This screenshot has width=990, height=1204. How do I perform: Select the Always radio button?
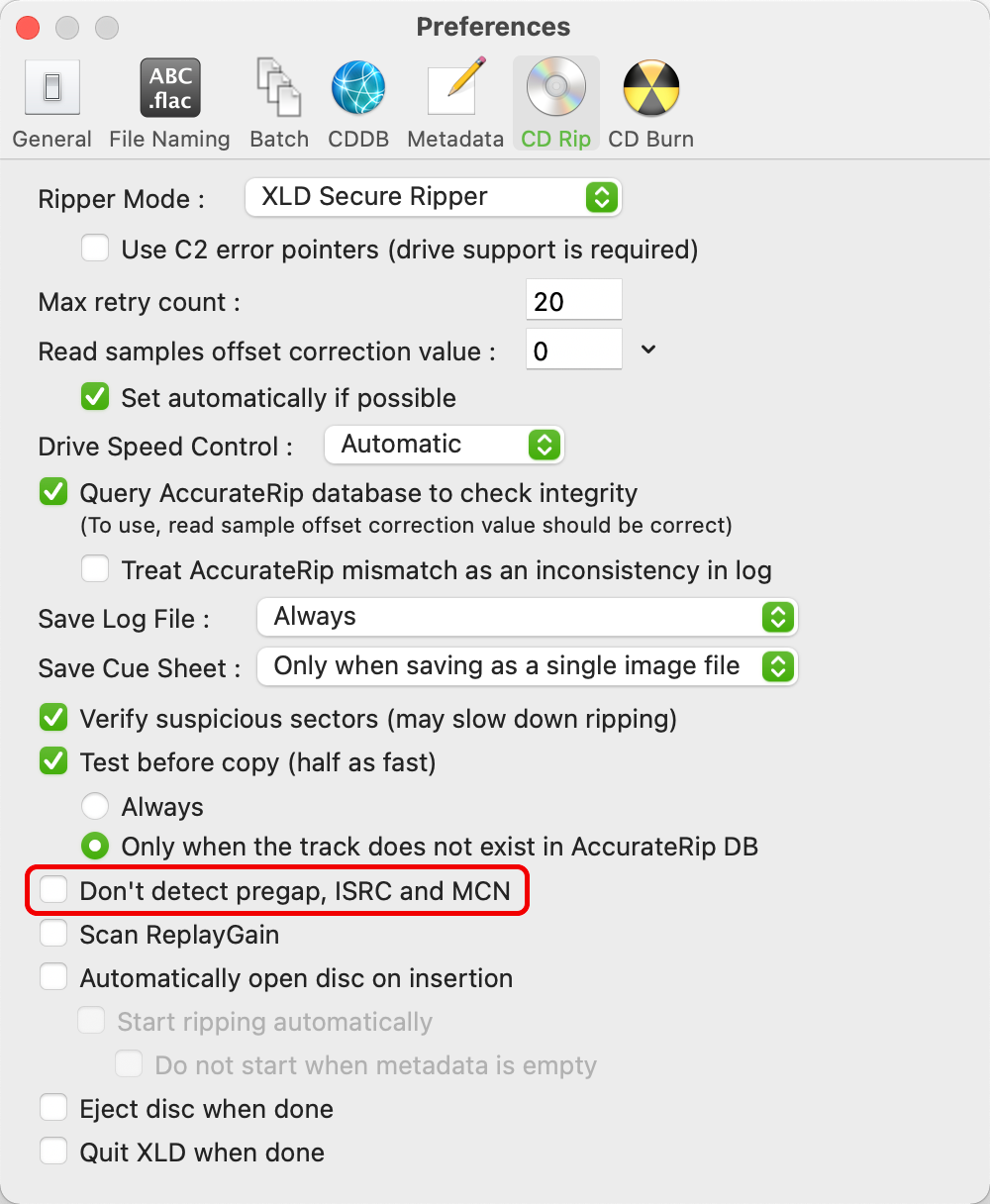click(x=95, y=806)
